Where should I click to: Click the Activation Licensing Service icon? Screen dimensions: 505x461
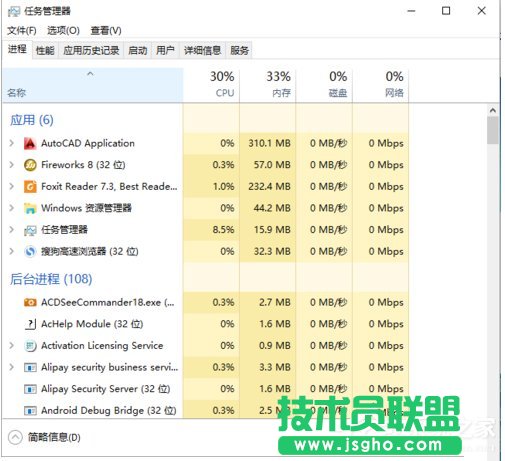pos(30,346)
